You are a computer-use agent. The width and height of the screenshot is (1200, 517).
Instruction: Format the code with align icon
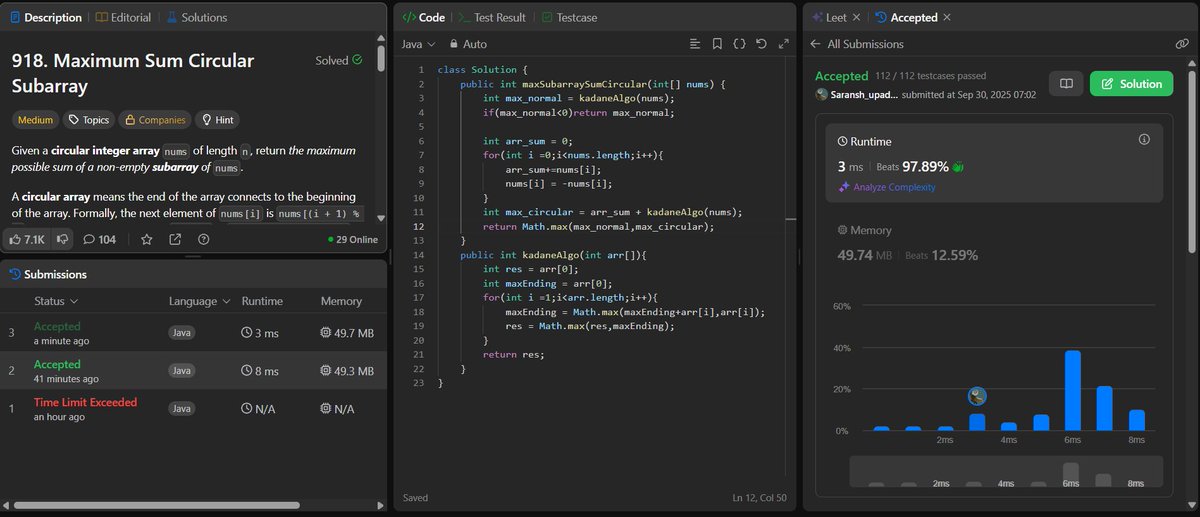[x=696, y=44]
